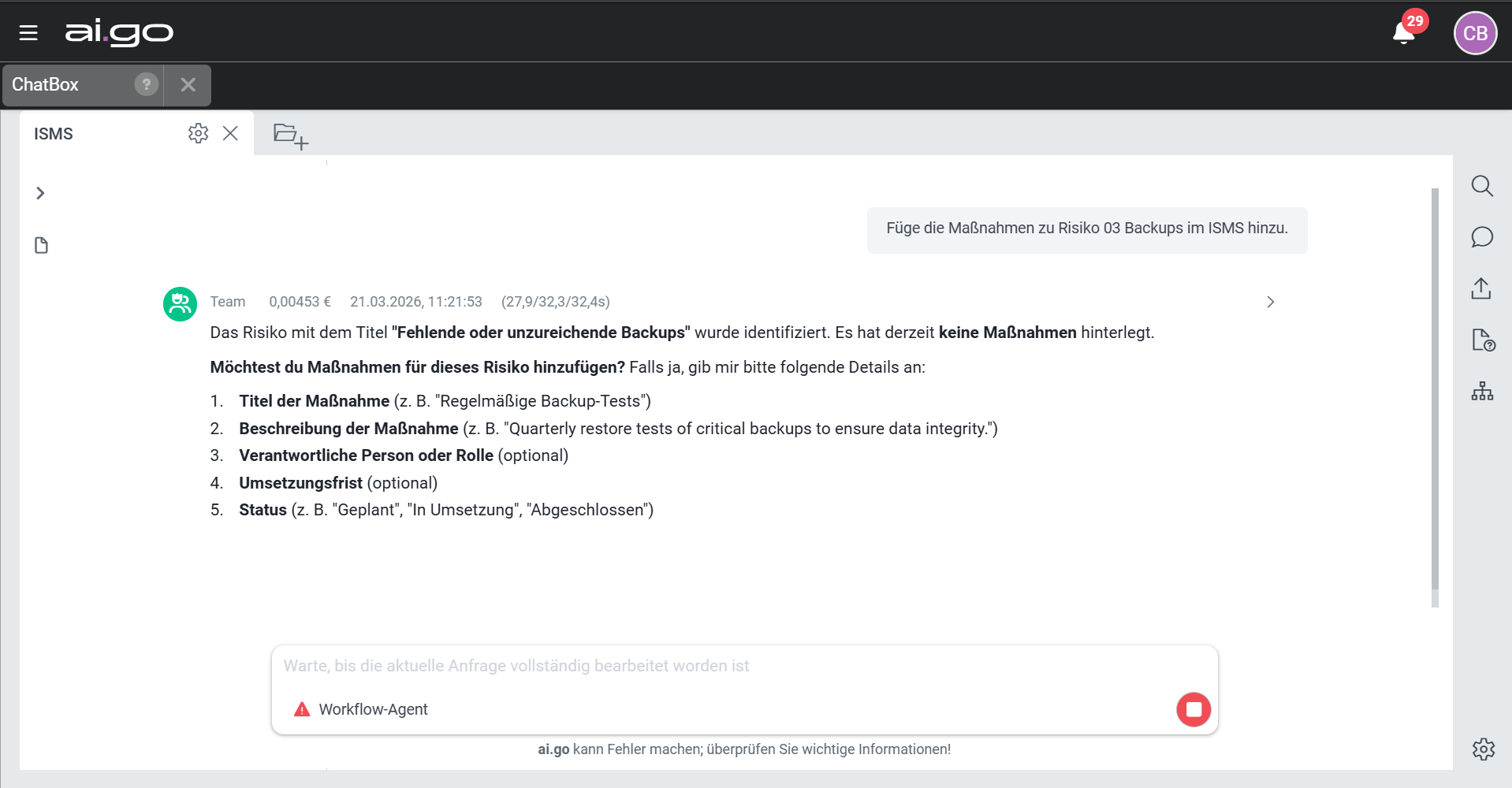Open the hamburger main menu
The image size is (1512, 788).
[28, 33]
